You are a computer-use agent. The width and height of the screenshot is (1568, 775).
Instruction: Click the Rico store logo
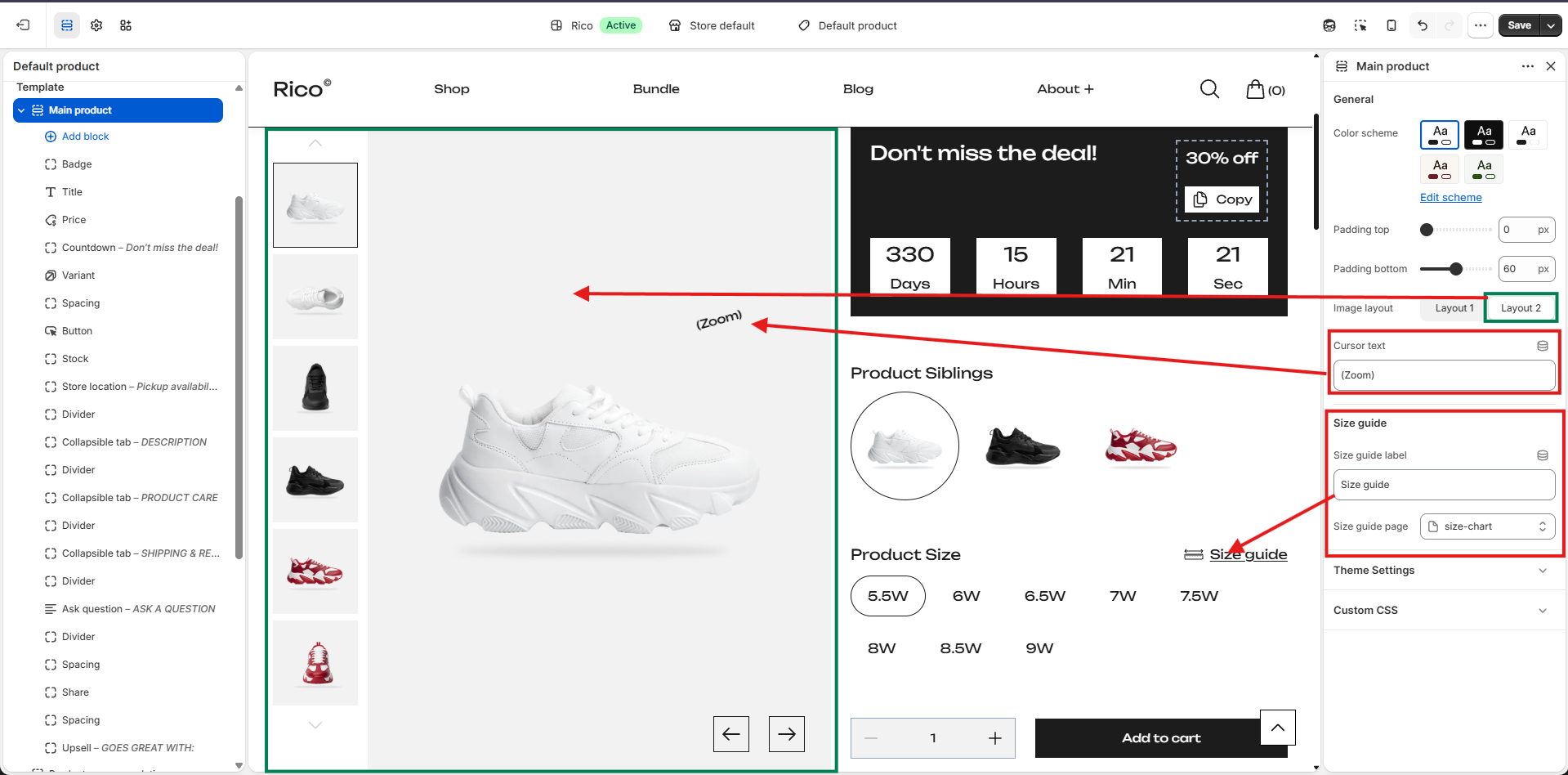[x=302, y=88]
